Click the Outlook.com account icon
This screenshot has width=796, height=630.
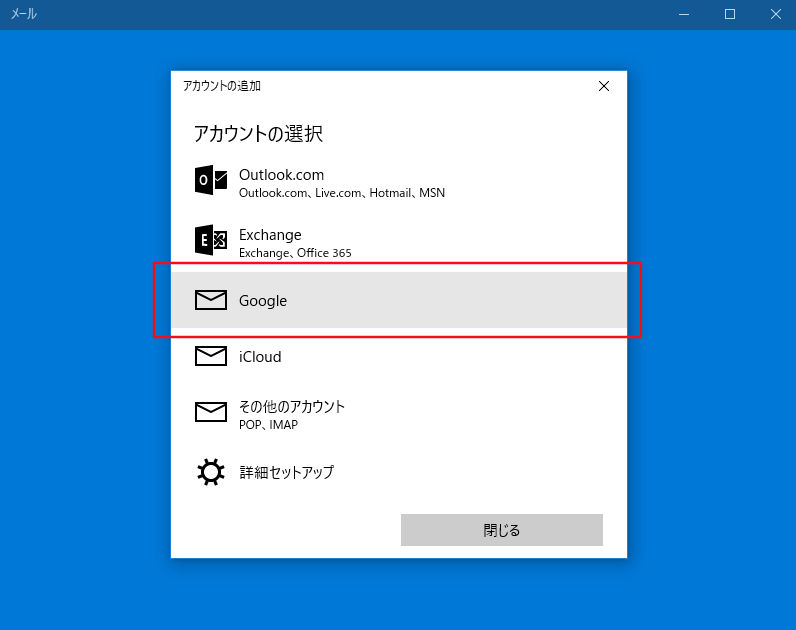coord(211,180)
